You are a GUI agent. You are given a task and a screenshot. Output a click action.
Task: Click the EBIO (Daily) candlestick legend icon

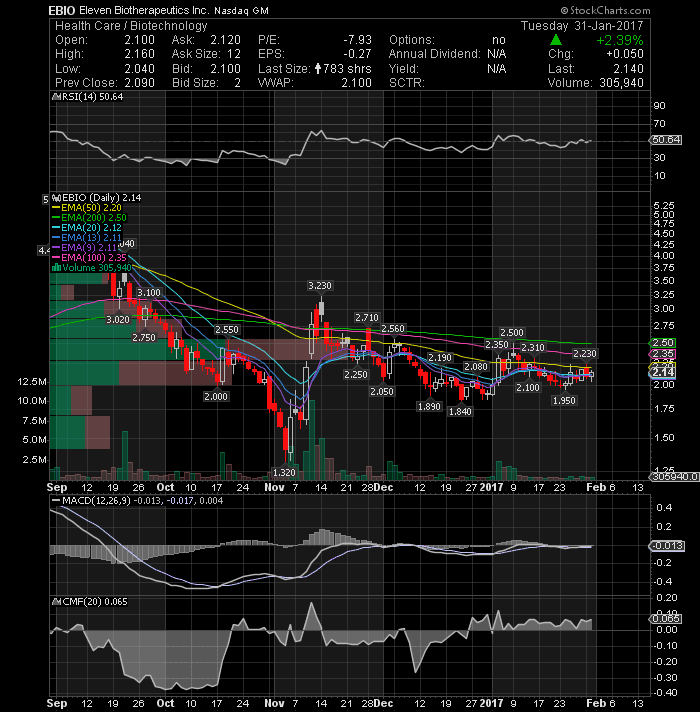(56, 198)
